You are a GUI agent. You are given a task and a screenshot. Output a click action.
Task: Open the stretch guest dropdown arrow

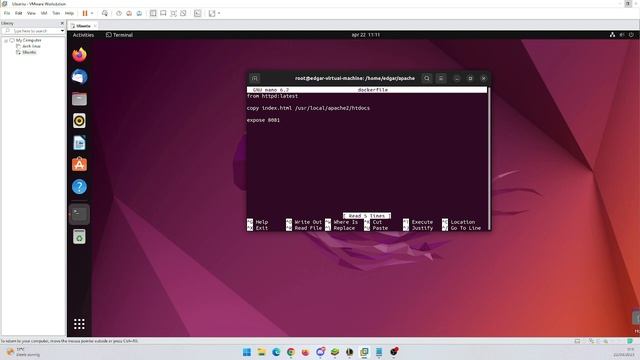pyautogui.click(x=219, y=13)
